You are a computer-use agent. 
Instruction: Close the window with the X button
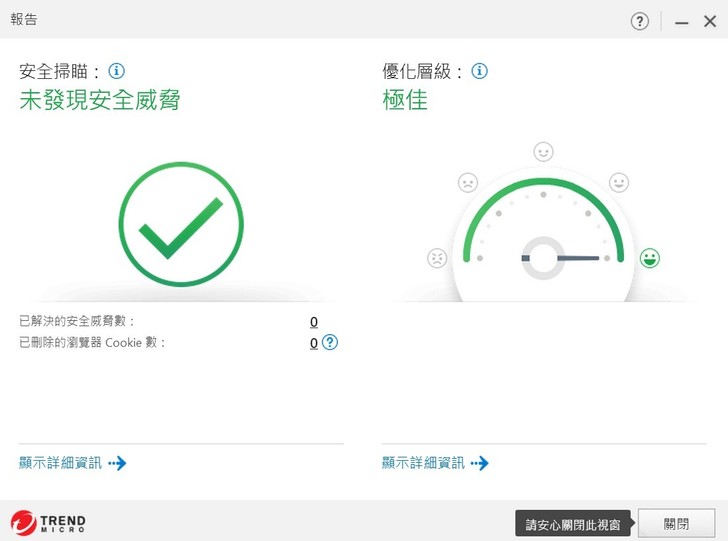pyautogui.click(x=710, y=21)
